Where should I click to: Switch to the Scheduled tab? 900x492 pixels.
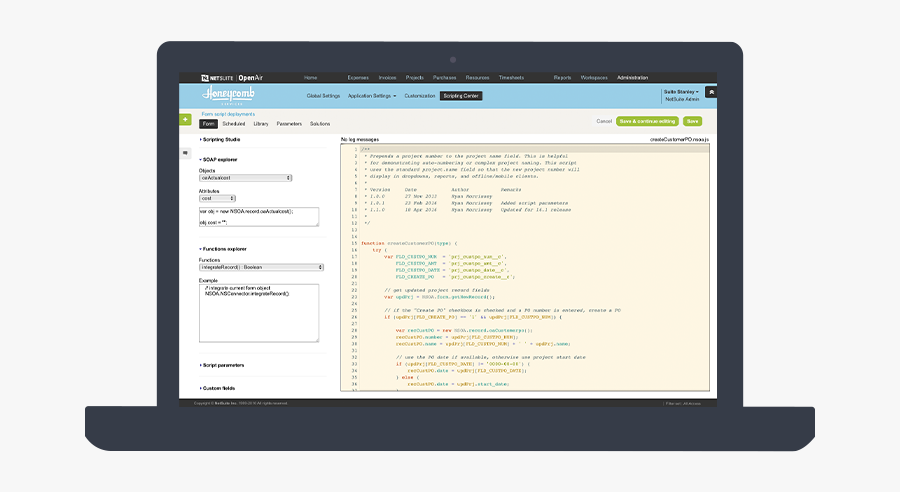[x=234, y=124]
